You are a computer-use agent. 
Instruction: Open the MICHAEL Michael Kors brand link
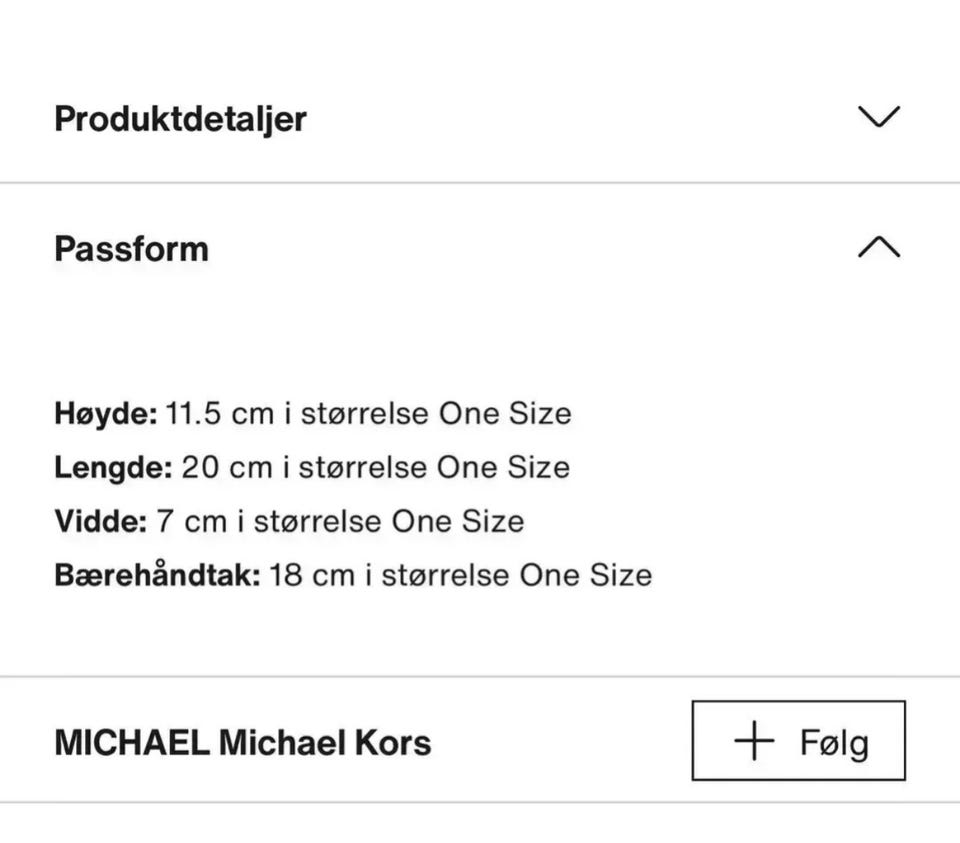tap(242, 743)
